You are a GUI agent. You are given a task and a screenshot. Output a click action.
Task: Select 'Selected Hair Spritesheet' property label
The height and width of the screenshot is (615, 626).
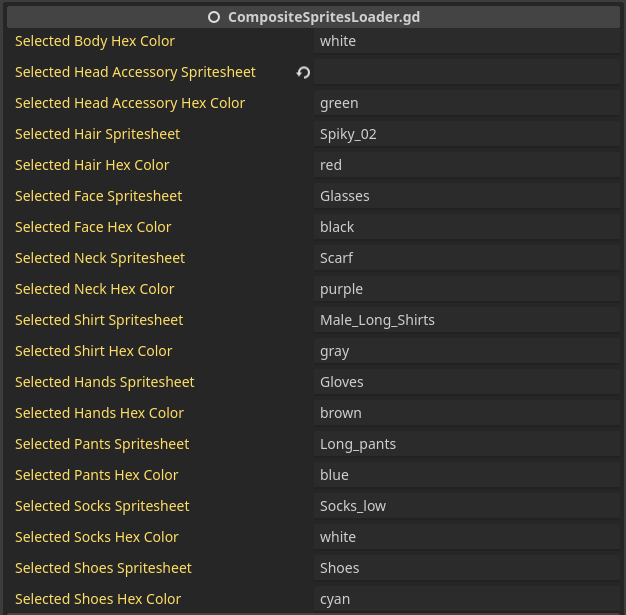97,134
